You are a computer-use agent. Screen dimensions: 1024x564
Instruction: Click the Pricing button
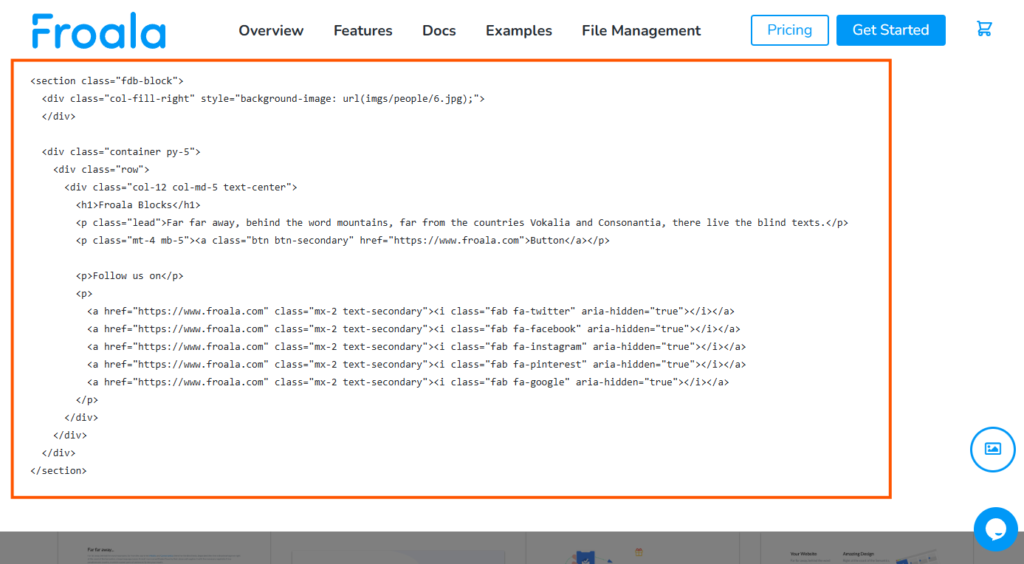(x=790, y=30)
